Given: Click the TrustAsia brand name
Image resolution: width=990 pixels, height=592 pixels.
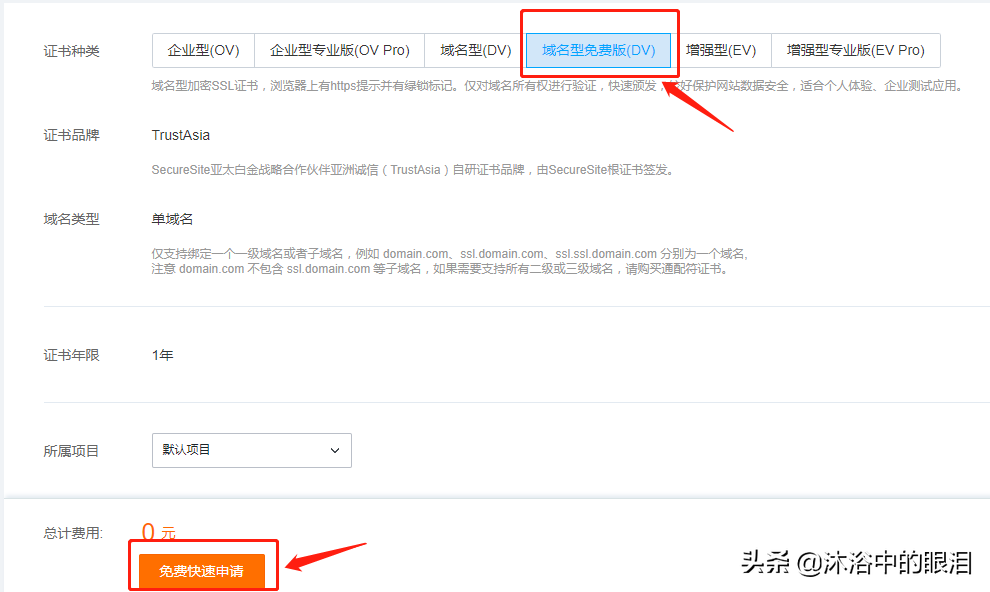Looking at the screenshot, I should (x=181, y=135).
